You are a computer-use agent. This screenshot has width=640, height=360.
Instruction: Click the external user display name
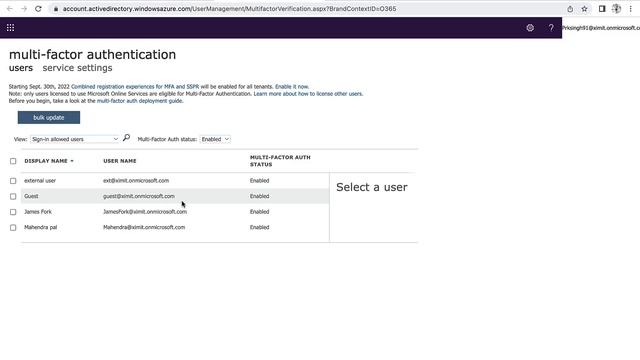tap(40, 180)
